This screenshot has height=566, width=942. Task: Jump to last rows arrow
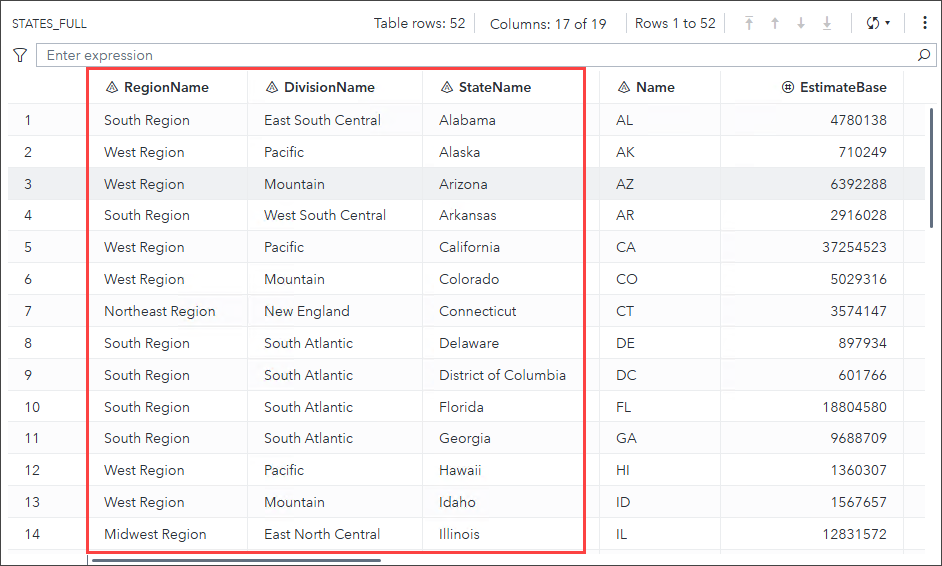coord(827,23)
